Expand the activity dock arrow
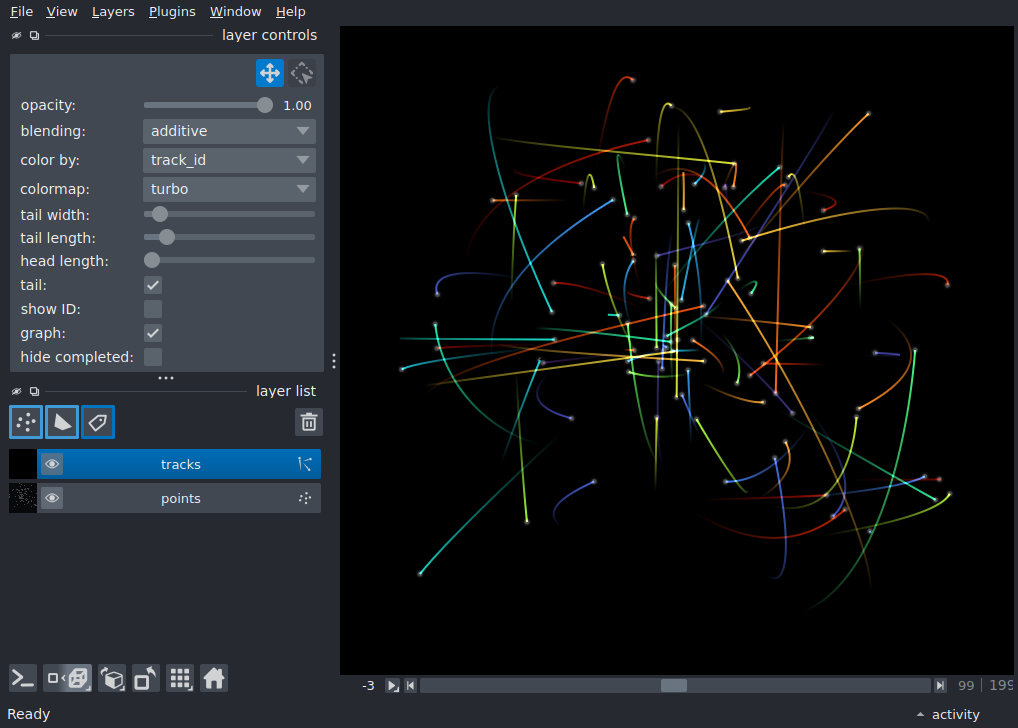Viewport: 1018px width, 728px height. click(x=920, y=714)
